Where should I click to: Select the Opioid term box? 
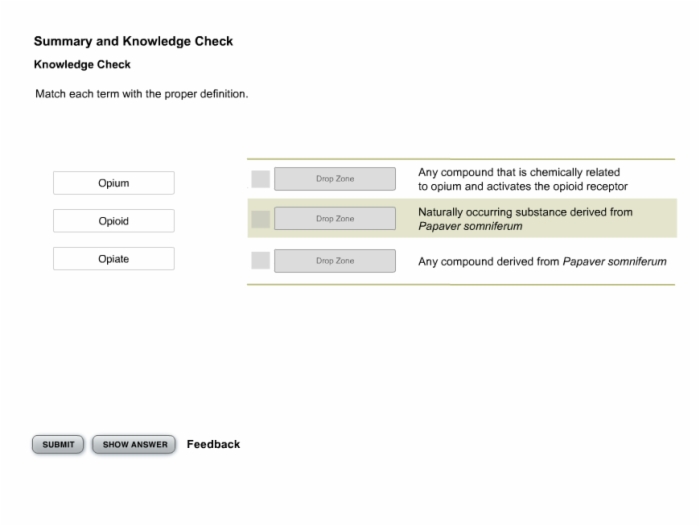click(x=113, y=221)
